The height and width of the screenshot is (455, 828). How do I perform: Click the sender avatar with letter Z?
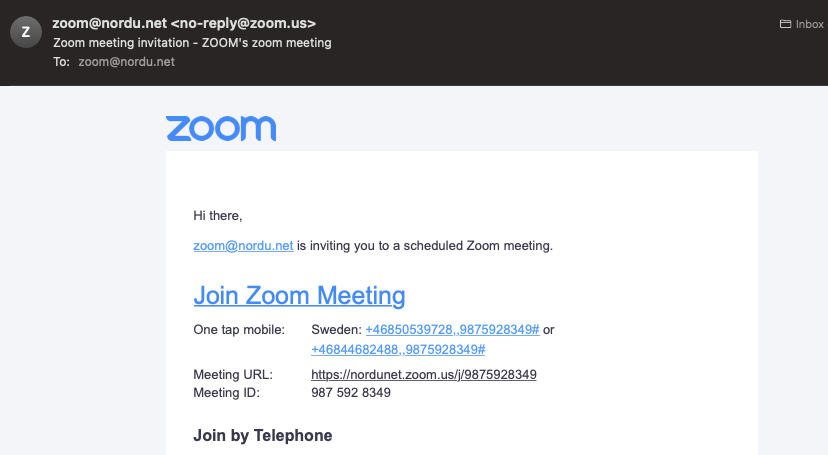tap(26, 32)
